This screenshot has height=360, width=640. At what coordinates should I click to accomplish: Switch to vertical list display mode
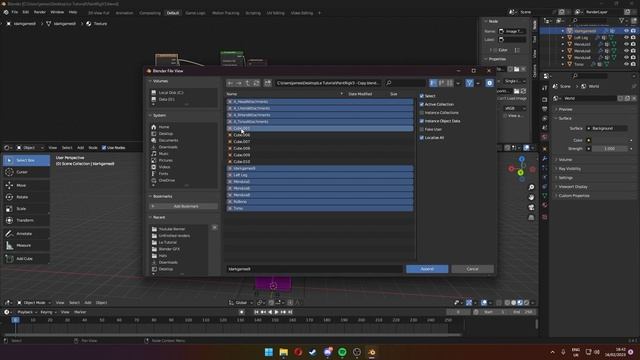pyautogui.click(x=433, y=83)
